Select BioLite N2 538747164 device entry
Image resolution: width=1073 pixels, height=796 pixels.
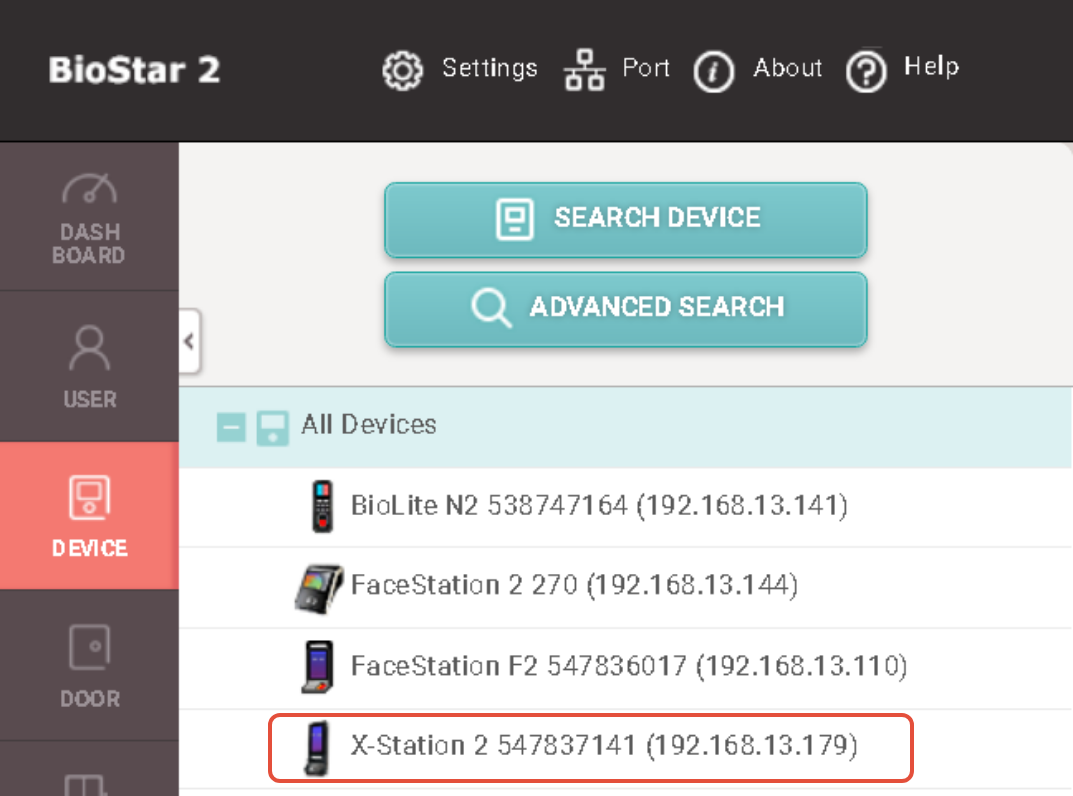point(599,506)
